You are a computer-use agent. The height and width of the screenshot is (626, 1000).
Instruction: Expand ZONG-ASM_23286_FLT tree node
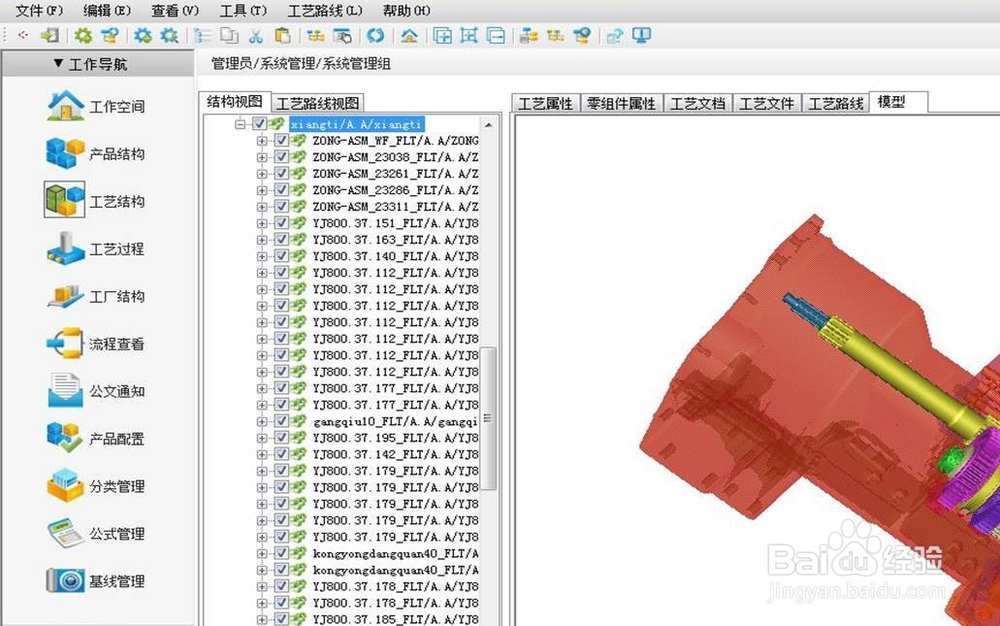[261, 190]
